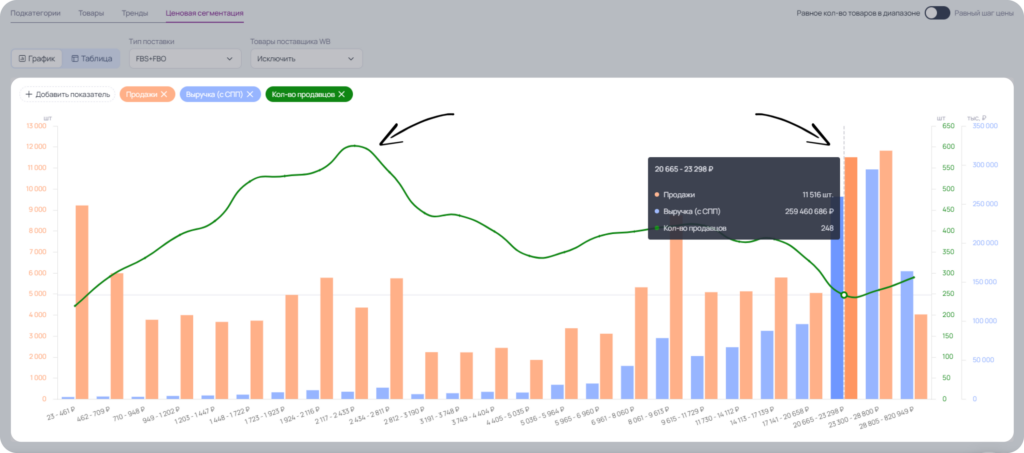Remove the Кол-во продавцов indicator via its X
The height and width of the screenshot is (453, 1024).
(x=341, y=95)
